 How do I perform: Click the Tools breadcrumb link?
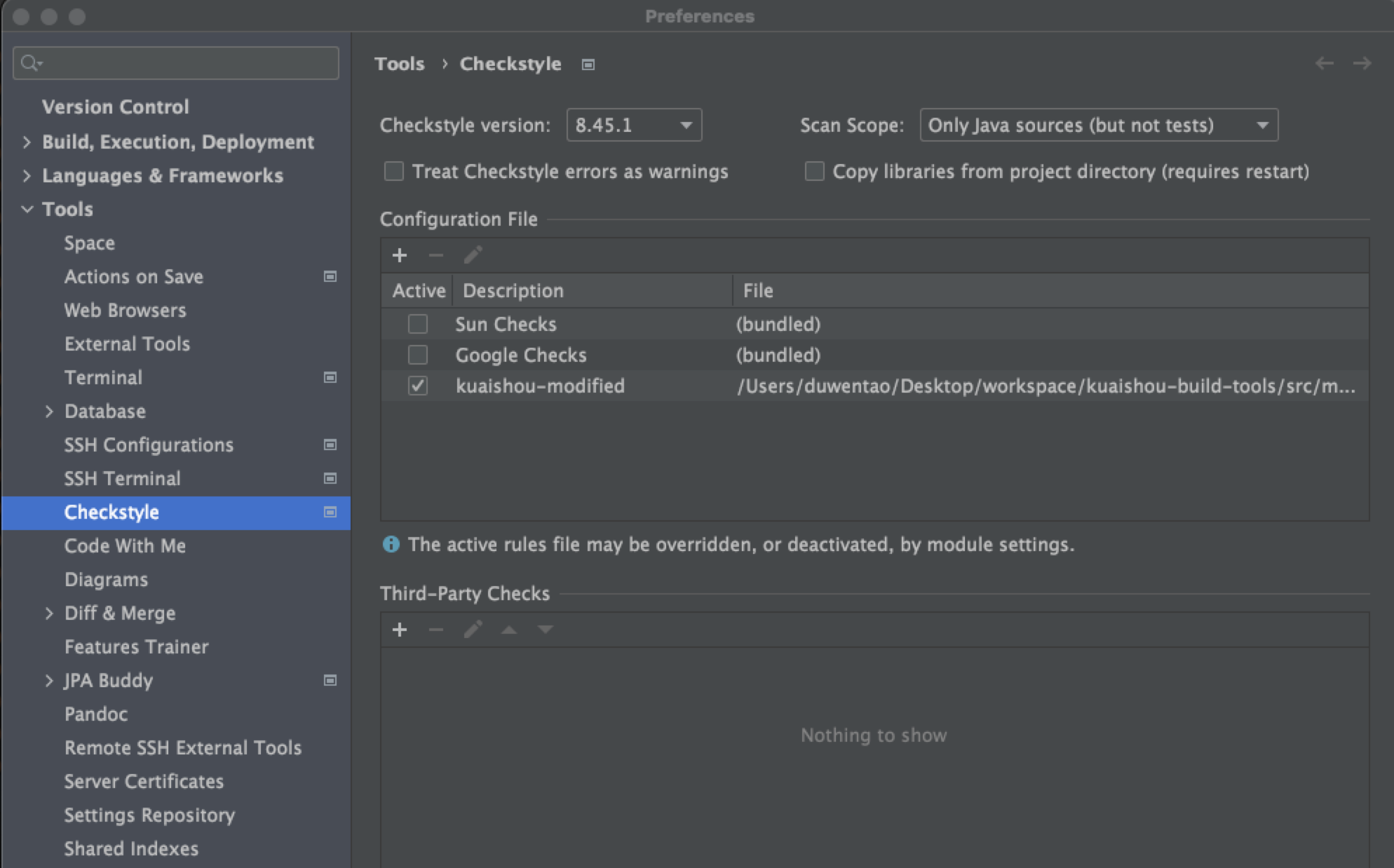[400, 64]
